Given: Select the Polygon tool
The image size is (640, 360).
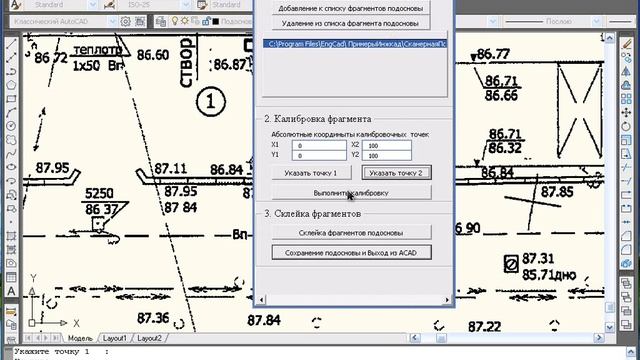Looking at the screenshot, I should [11, 85].
